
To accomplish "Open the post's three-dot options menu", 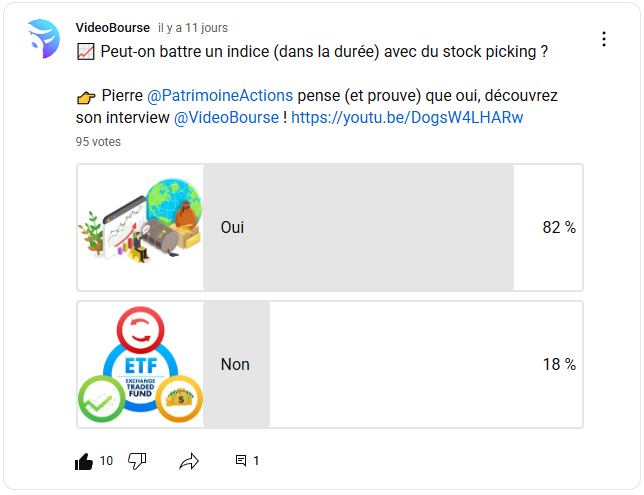I will [603, 39].
